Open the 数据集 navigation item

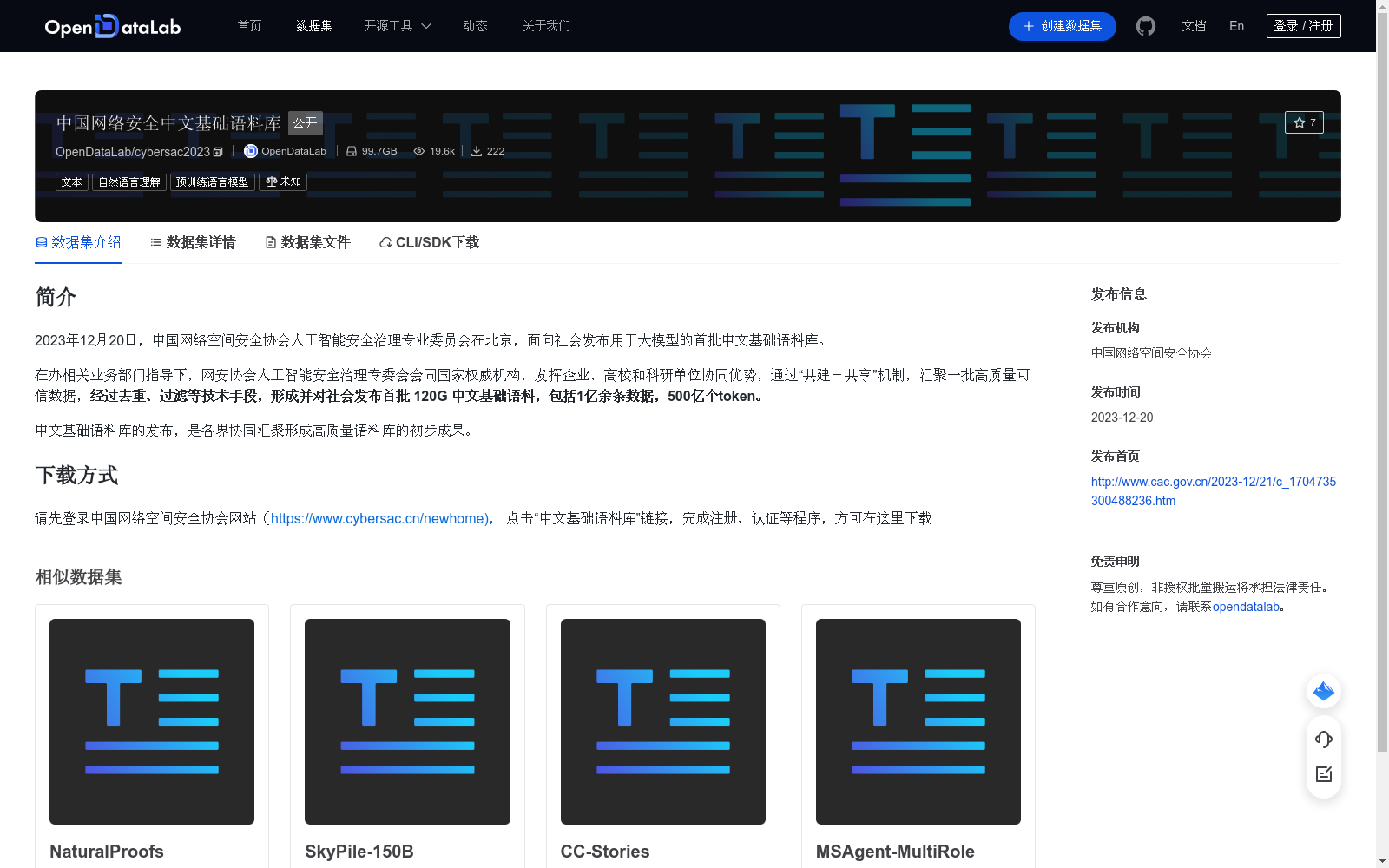(x=314, y=26)
